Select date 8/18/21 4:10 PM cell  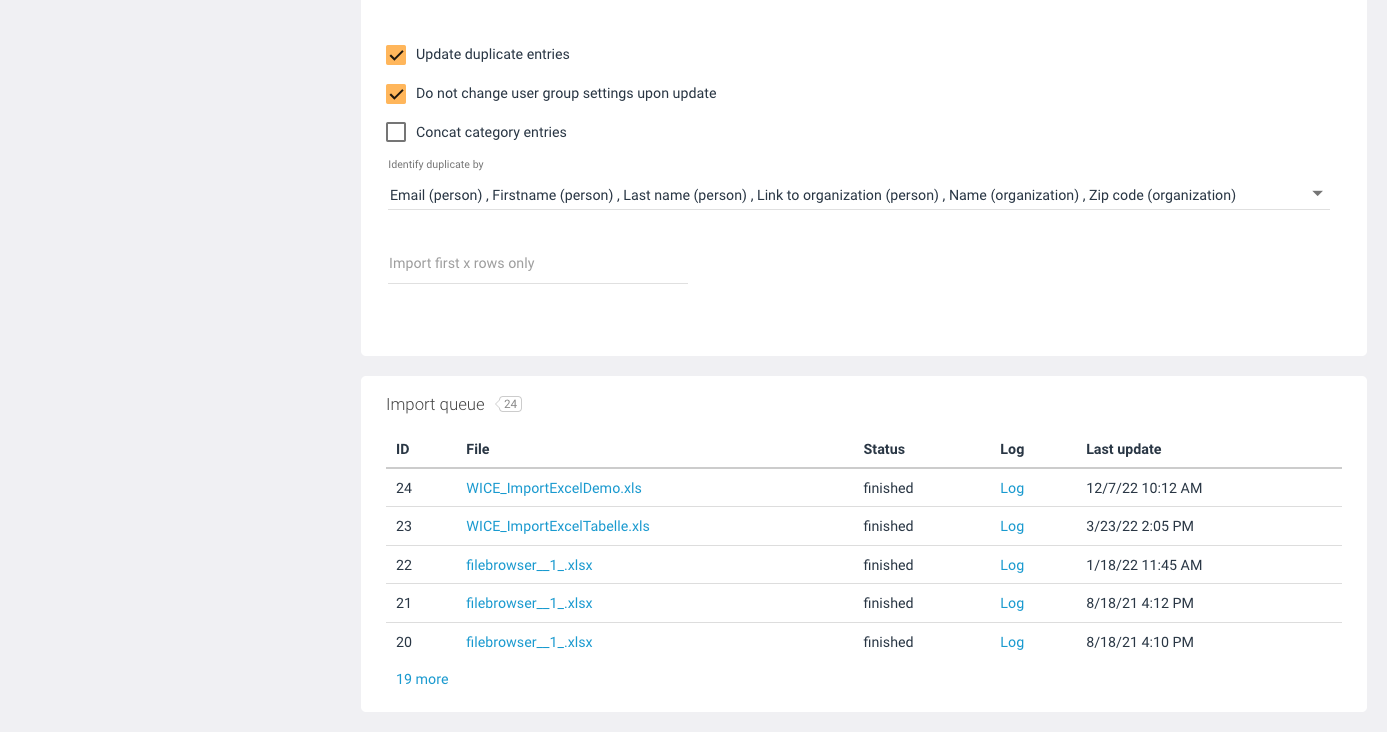click(1140, 642)
